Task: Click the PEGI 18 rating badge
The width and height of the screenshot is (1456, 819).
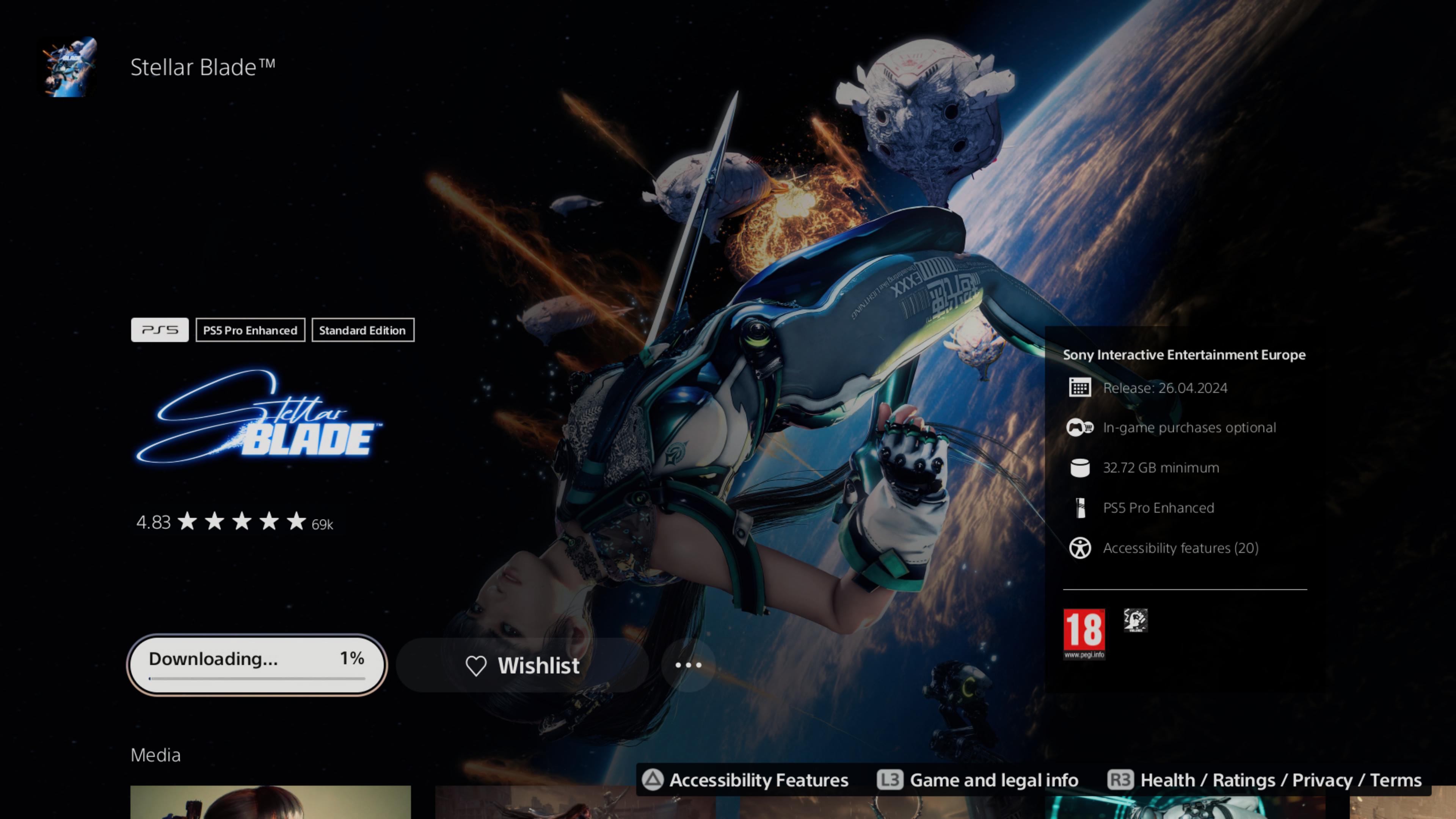Action: [1084, 634]
